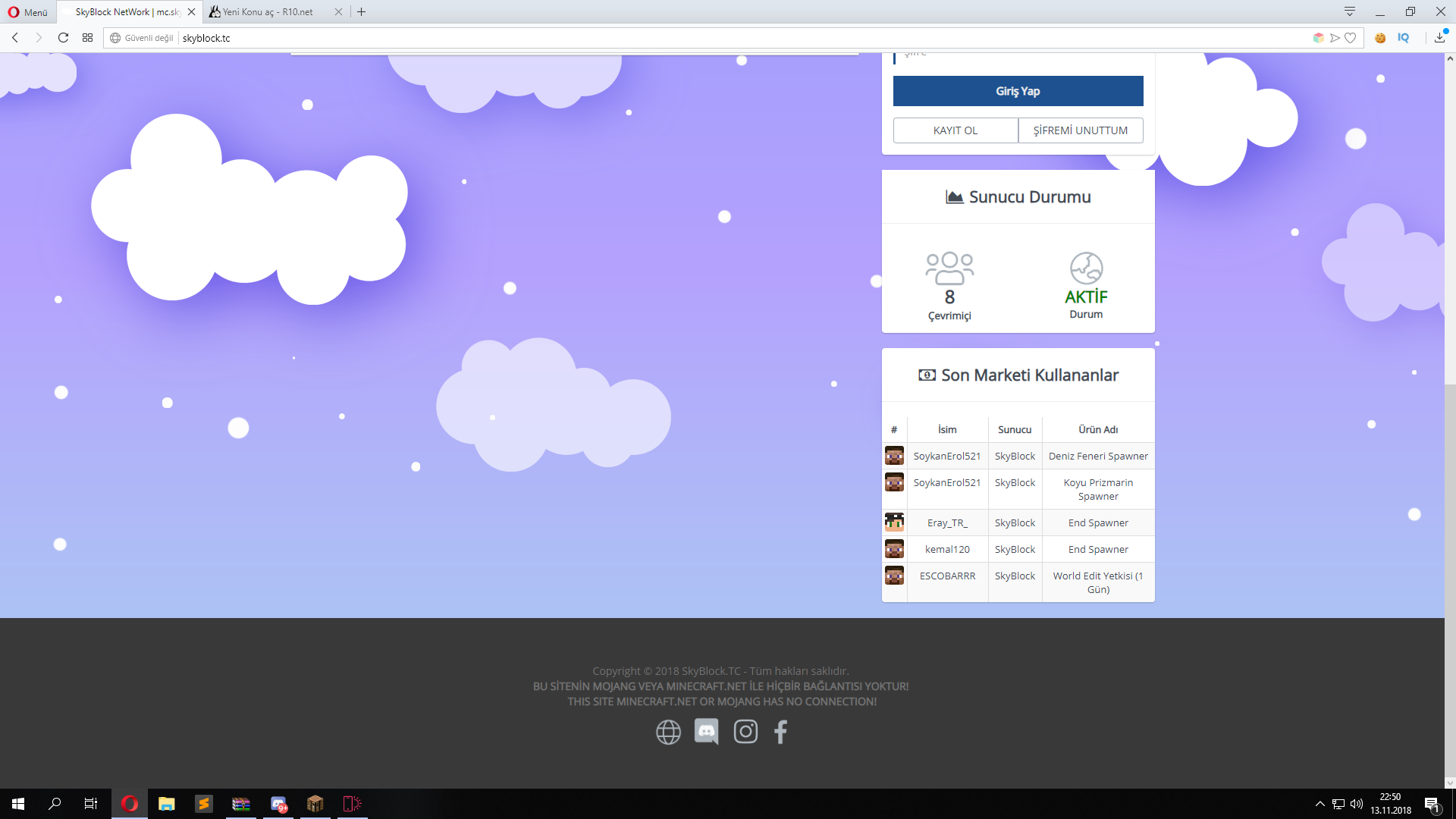Open WinRAR from the taskbar
1456x819 pixels.
[x=241, y=804]
